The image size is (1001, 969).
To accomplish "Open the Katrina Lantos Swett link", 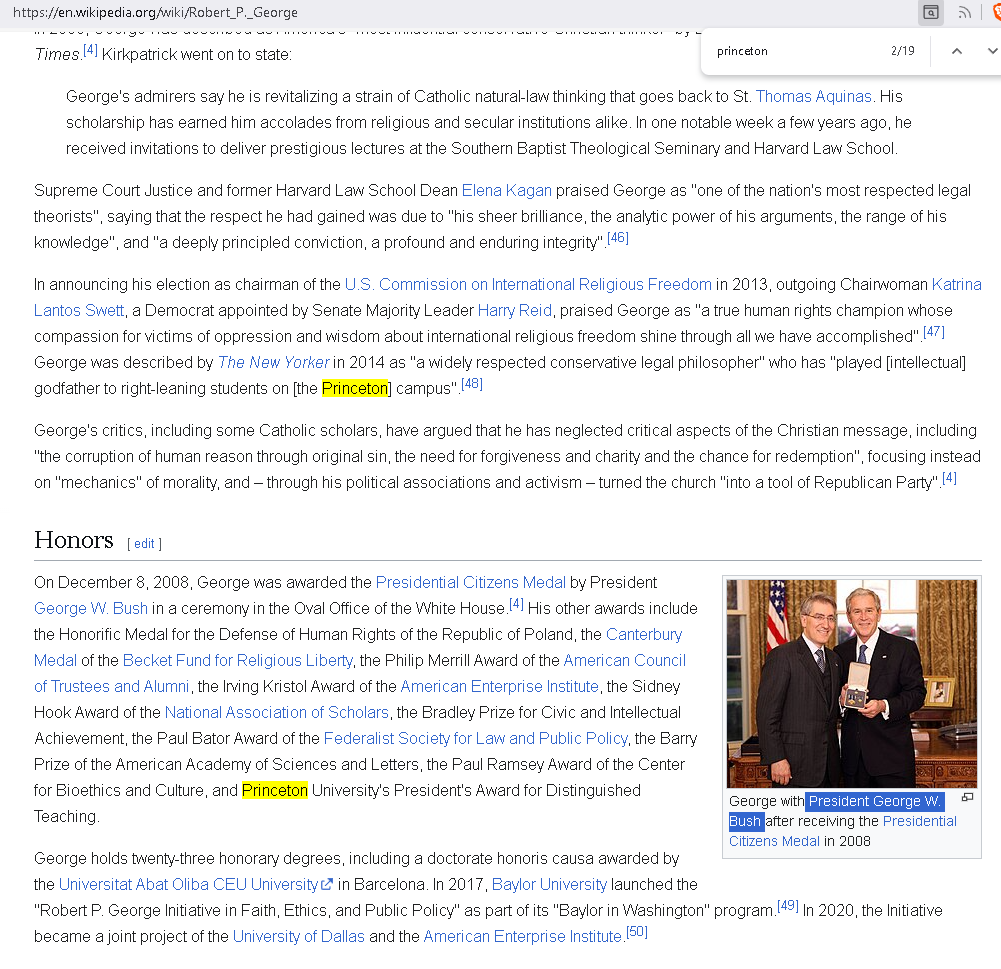I will 956,284.
